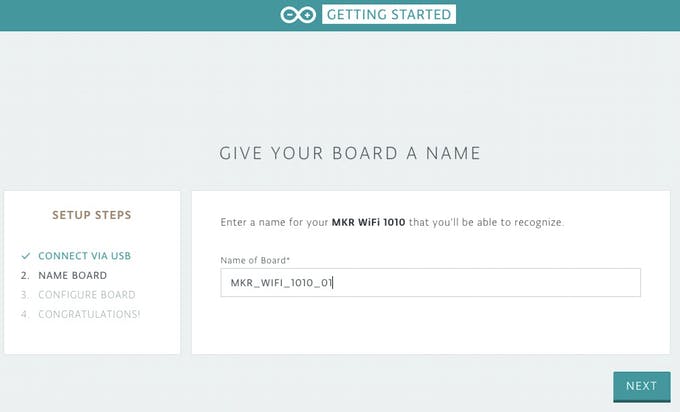Click the Name of Board* field label
This screenshot has height=412, width=680.
coord(255,260)
